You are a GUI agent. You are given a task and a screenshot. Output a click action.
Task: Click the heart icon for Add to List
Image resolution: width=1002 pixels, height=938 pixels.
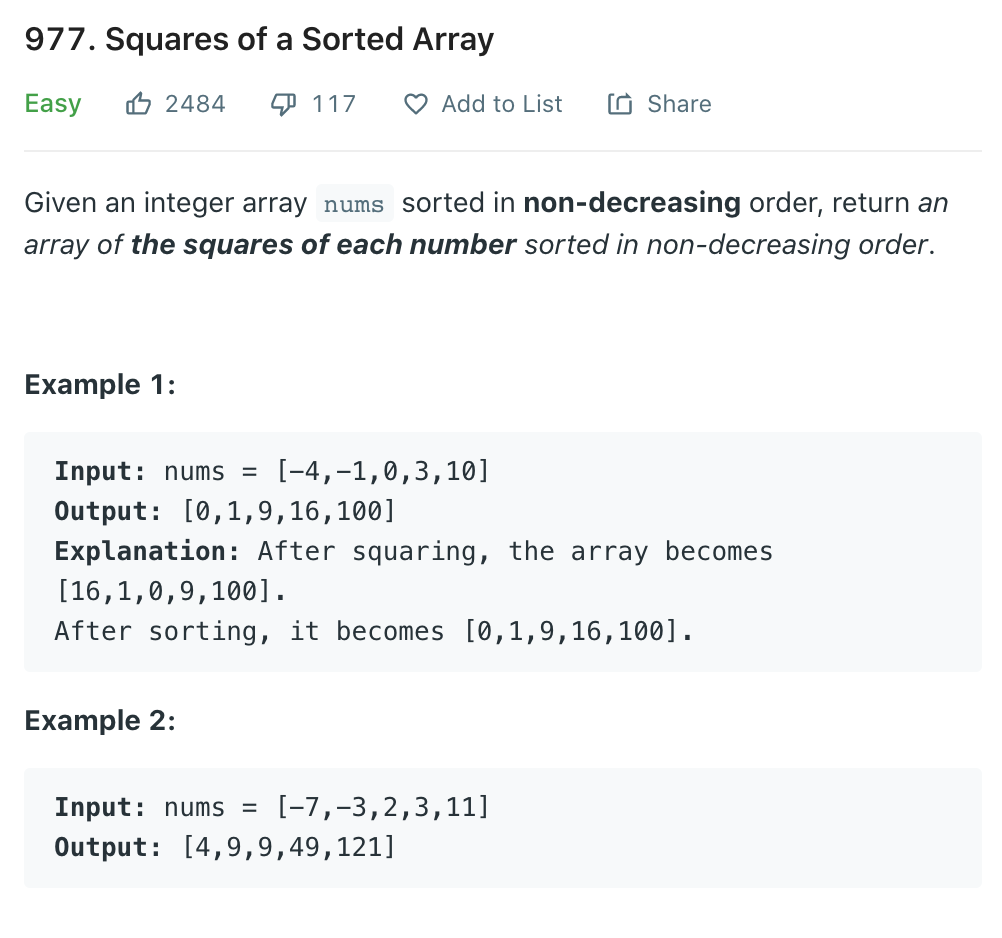415,104
